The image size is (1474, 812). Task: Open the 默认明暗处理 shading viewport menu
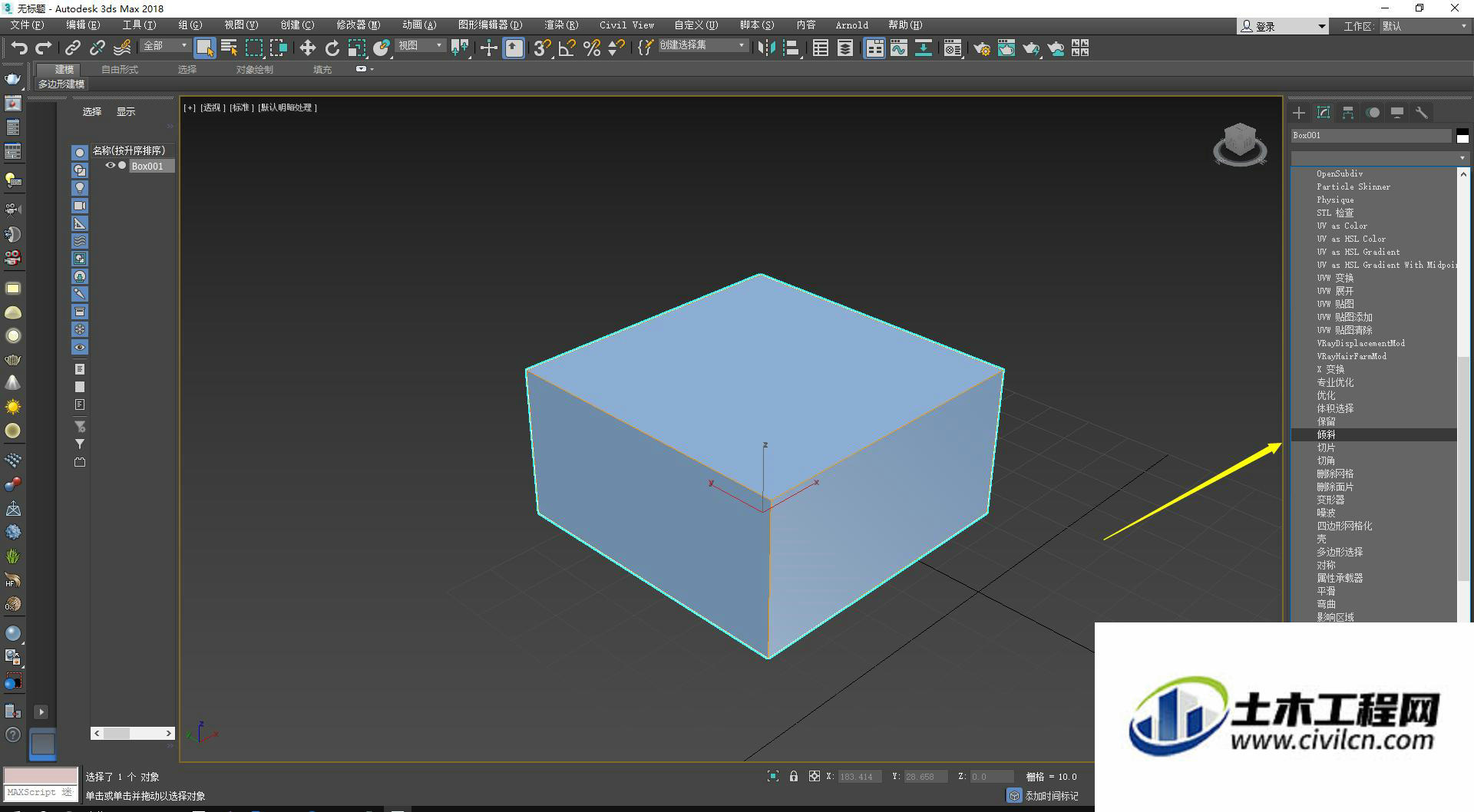pyautogui.click(x=288, y=107)
